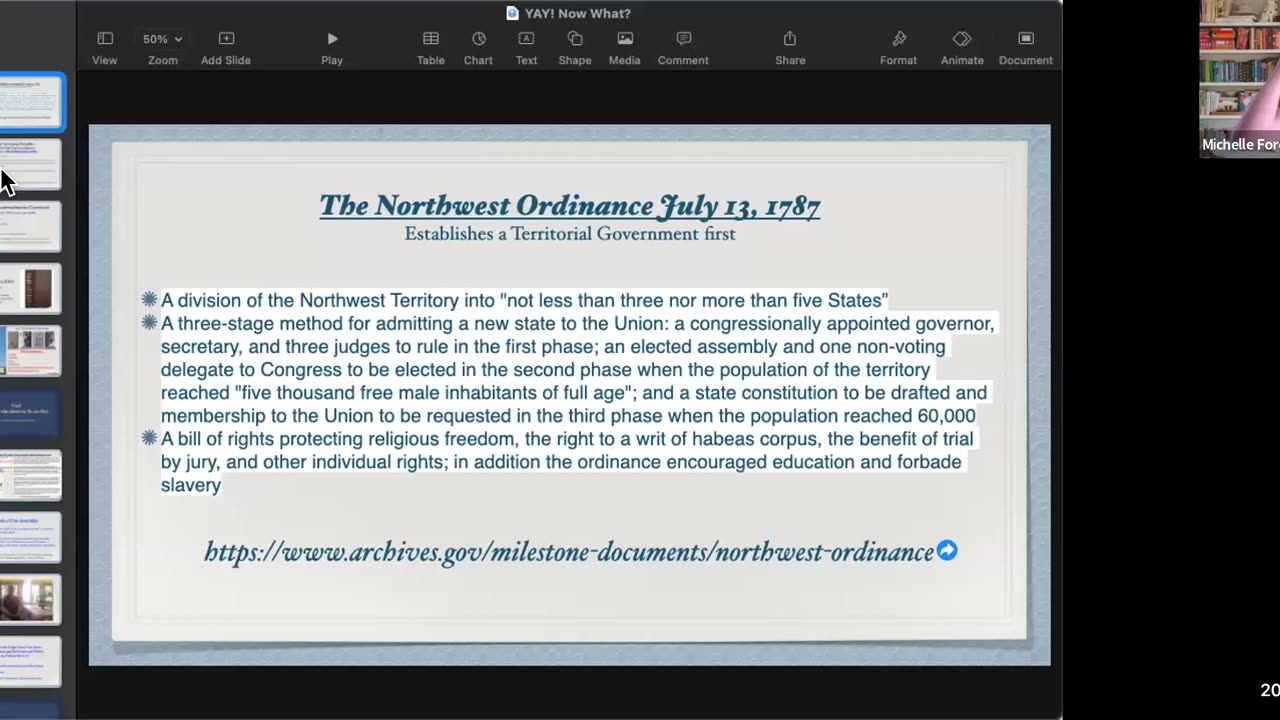Open the Shape picker
The height and width of the screenshot is (720, 1280).
point(575,47)
